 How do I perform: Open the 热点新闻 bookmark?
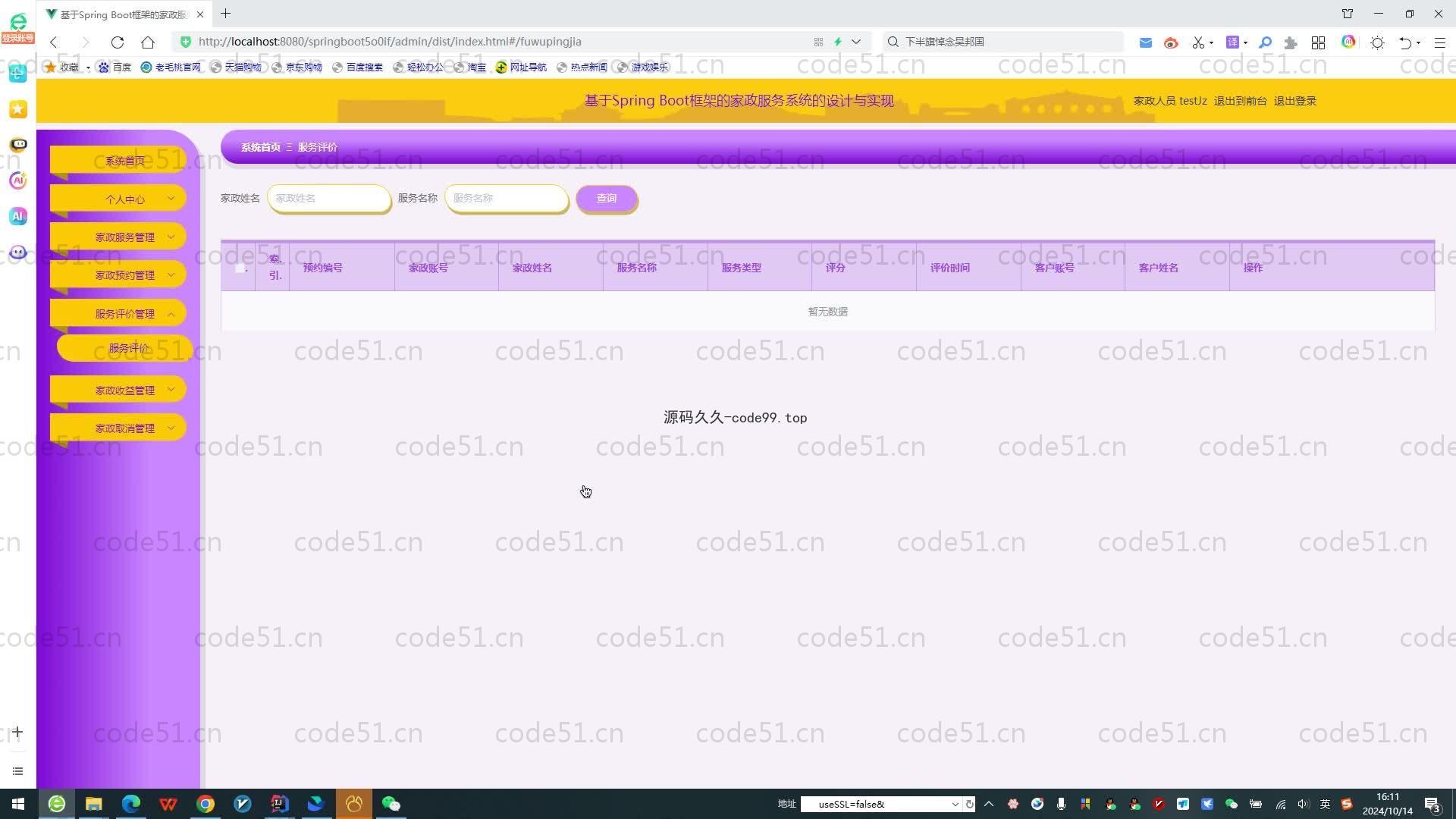coord(582,67)
